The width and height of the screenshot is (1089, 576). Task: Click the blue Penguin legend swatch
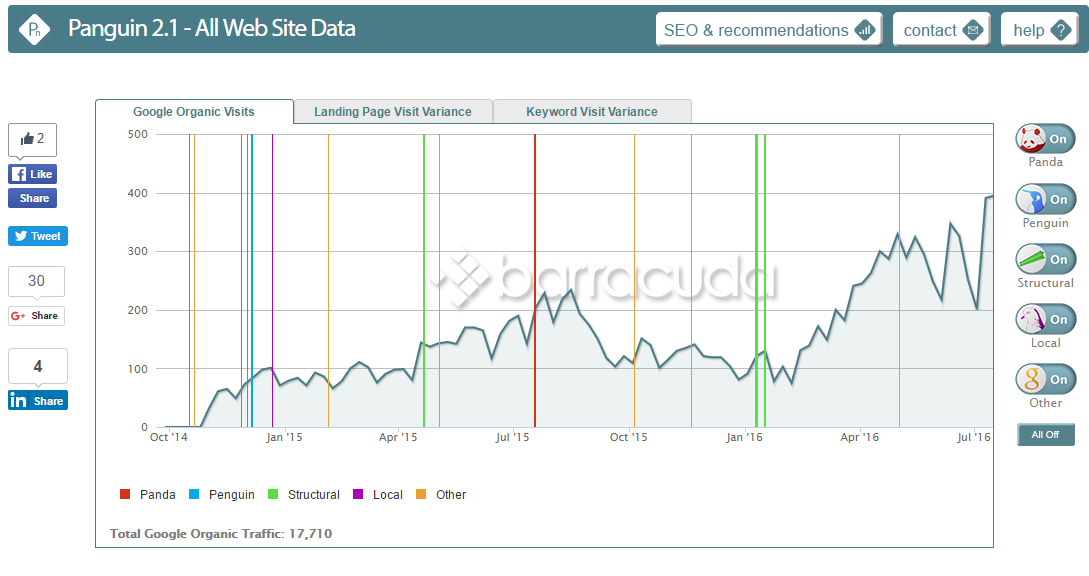click(194, 494)
